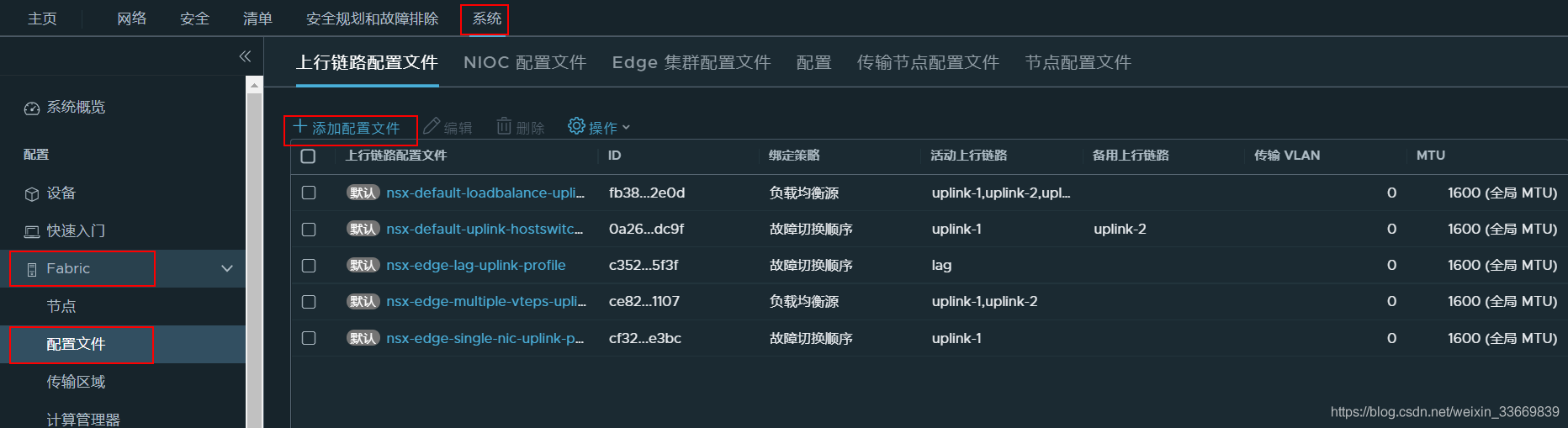Click the Edit (编辑) pencil icon
This screenshot has height=428, width=1568.
pyautogui.click(x=432, y=126)
